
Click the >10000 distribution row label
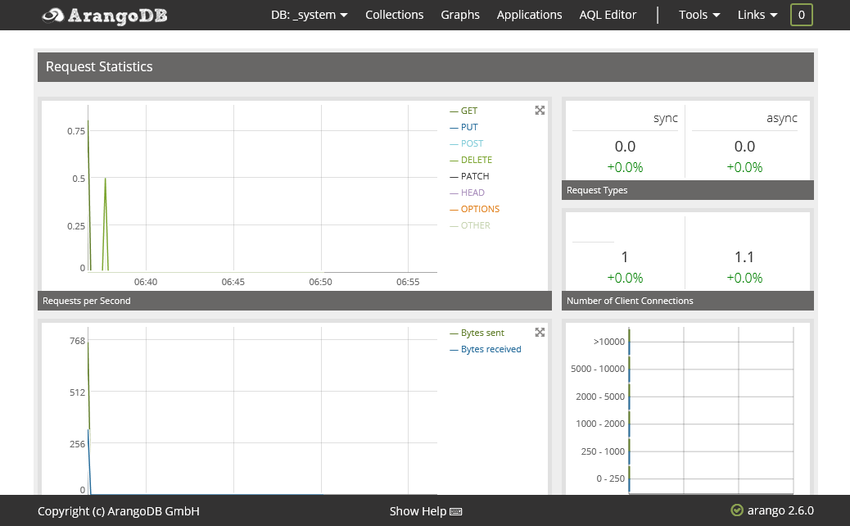[609, 342]
